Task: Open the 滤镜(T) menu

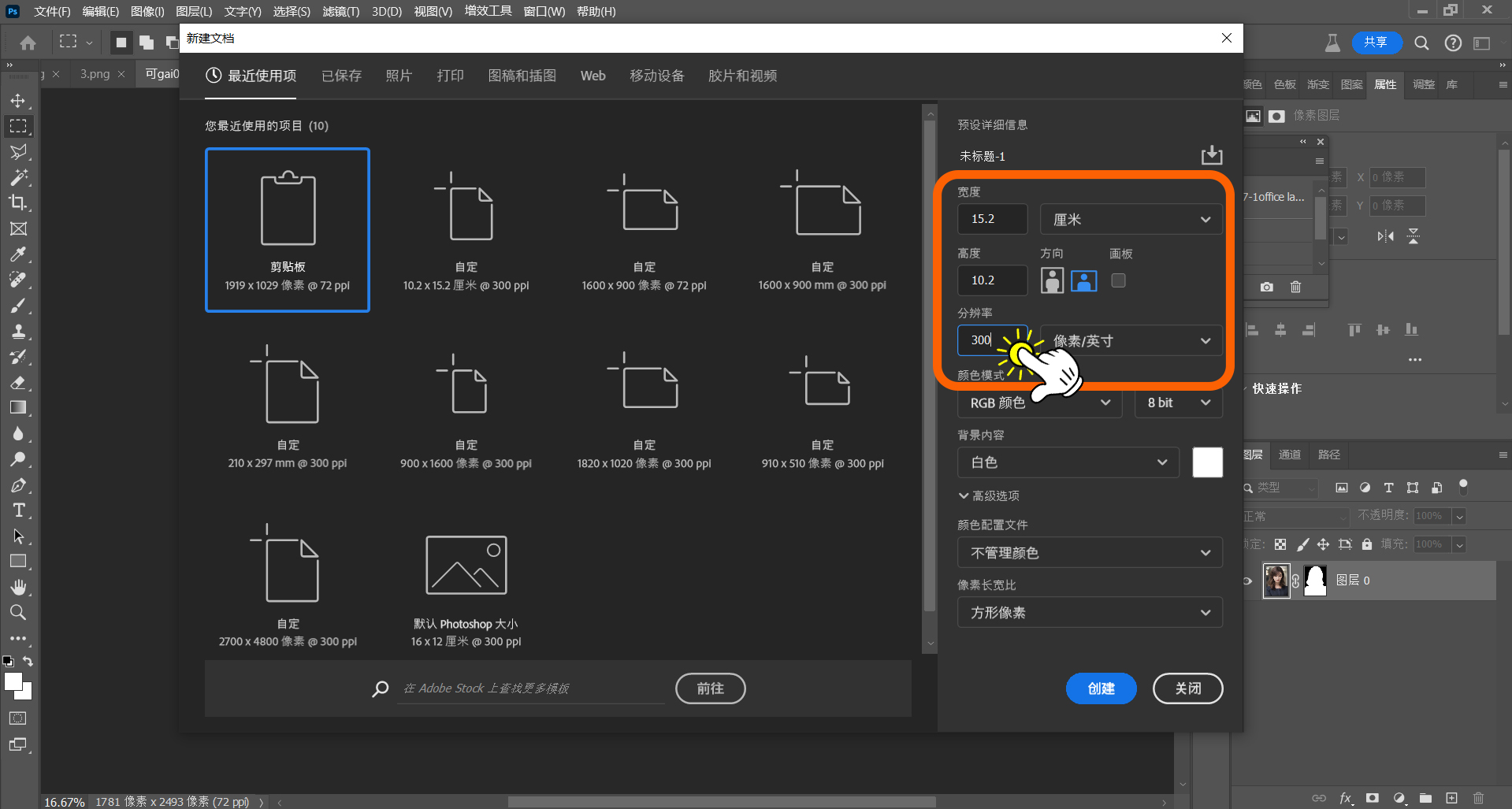Action: coord(340,11)
